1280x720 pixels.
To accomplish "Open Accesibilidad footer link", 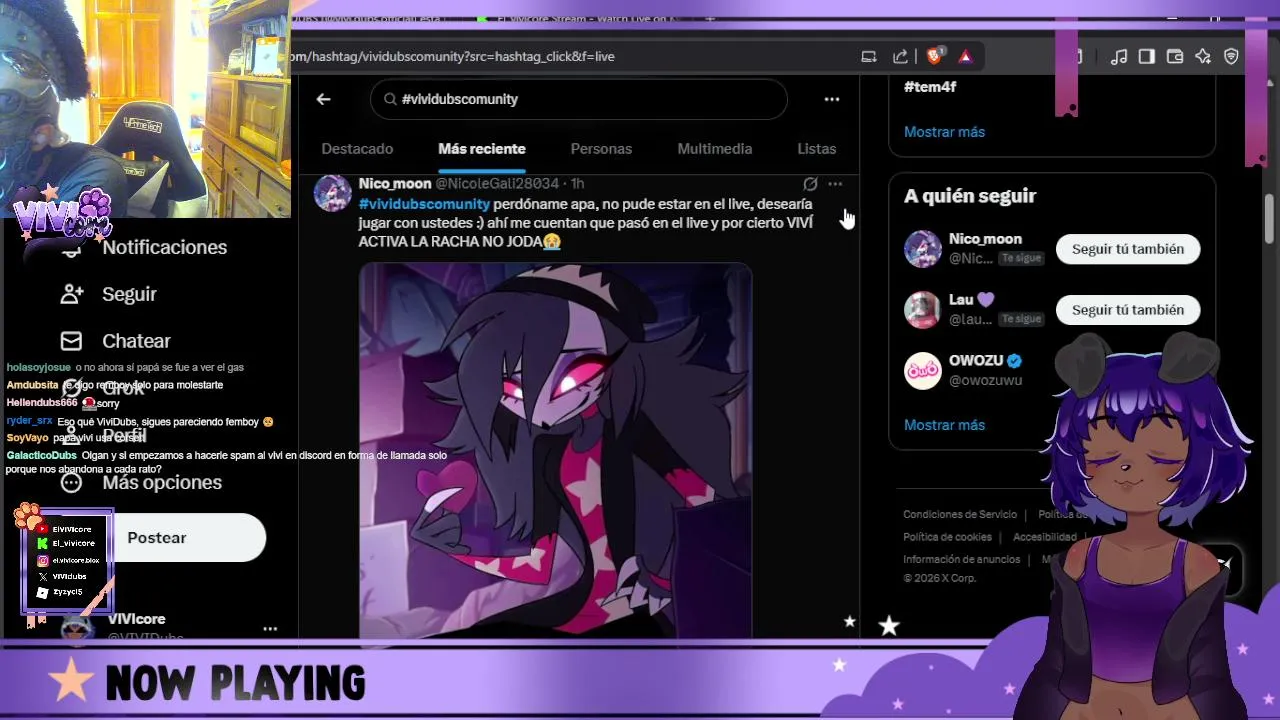I will (x=1044, y=537).
